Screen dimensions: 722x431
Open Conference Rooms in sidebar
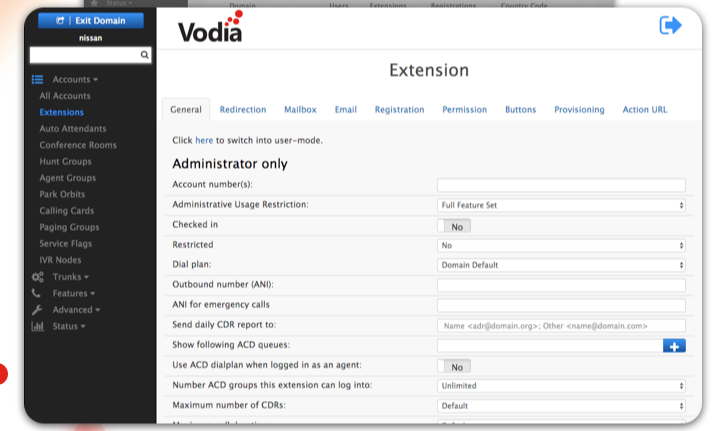[x=78, y=145]
